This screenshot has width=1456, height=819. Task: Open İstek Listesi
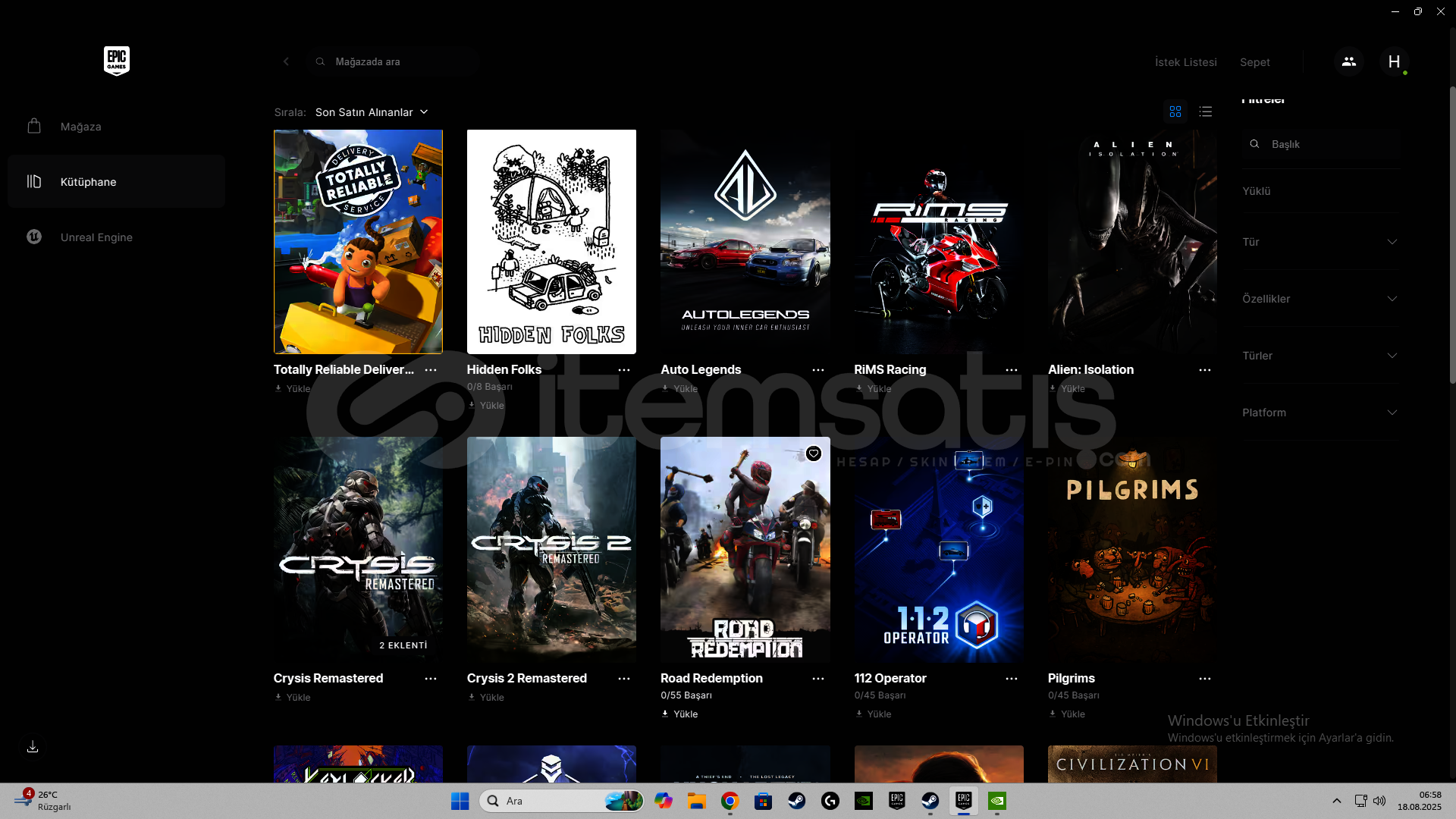(1186, 62)
